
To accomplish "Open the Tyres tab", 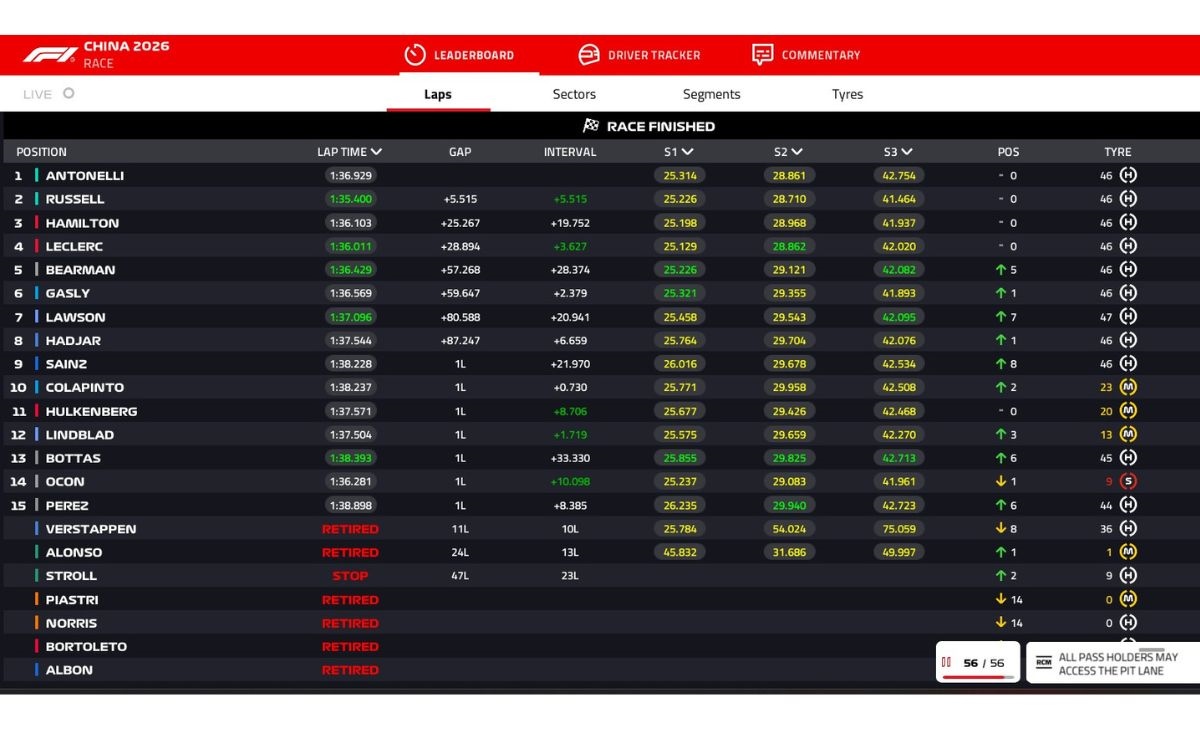I will tap(847, 94).
